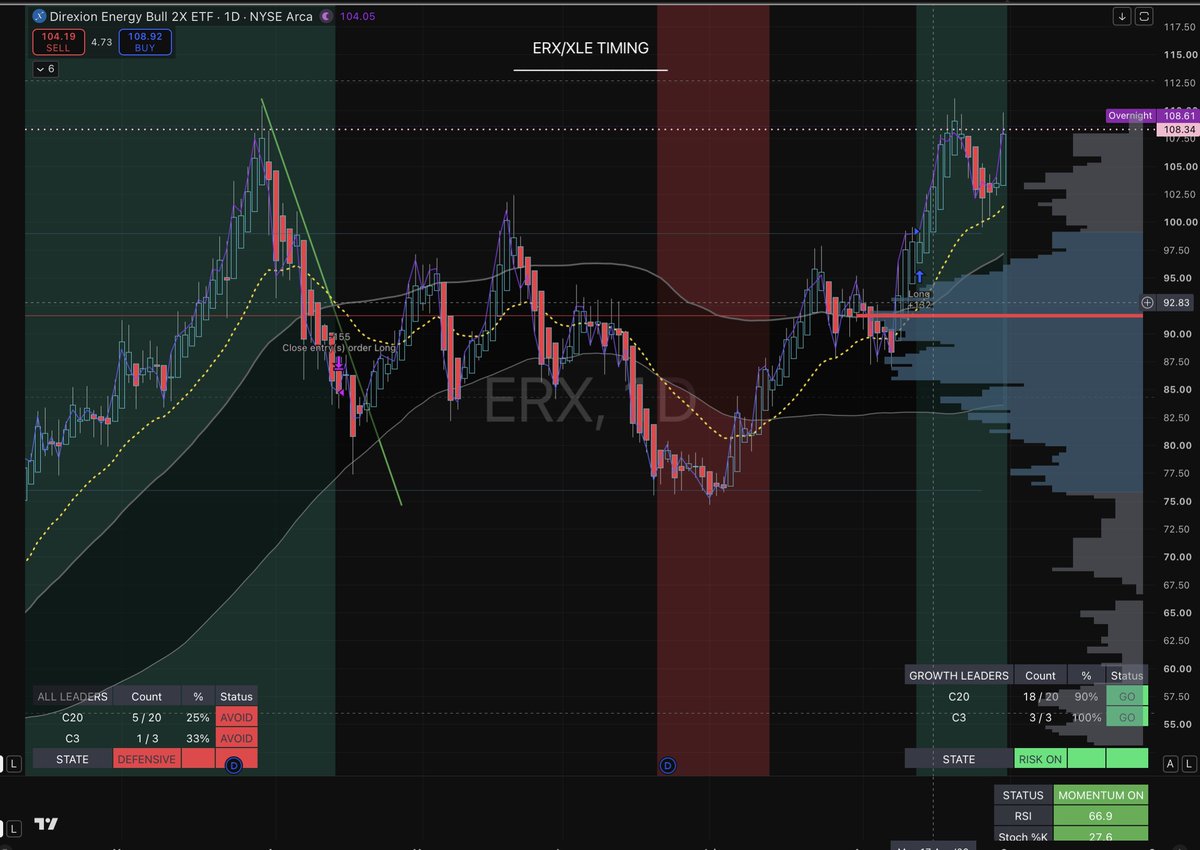Toggle the L log-scale button beside A
This screenshot has width=1200, height=850.
(1189, 764)
